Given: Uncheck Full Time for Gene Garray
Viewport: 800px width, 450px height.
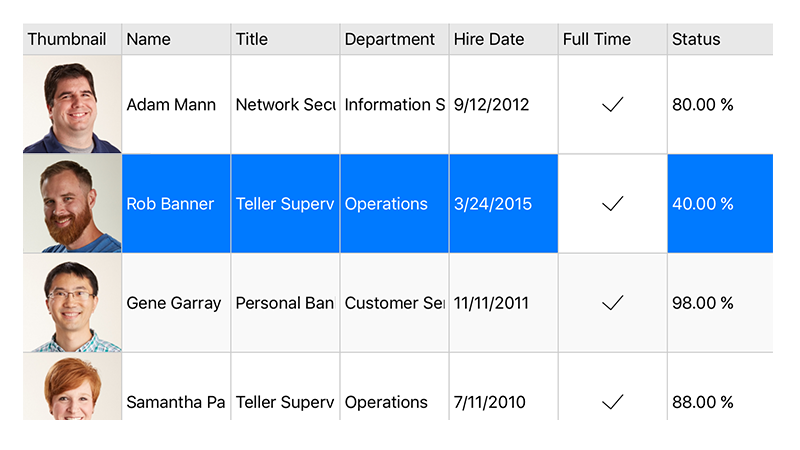Looking at the screenshot, I should (613, 303).
